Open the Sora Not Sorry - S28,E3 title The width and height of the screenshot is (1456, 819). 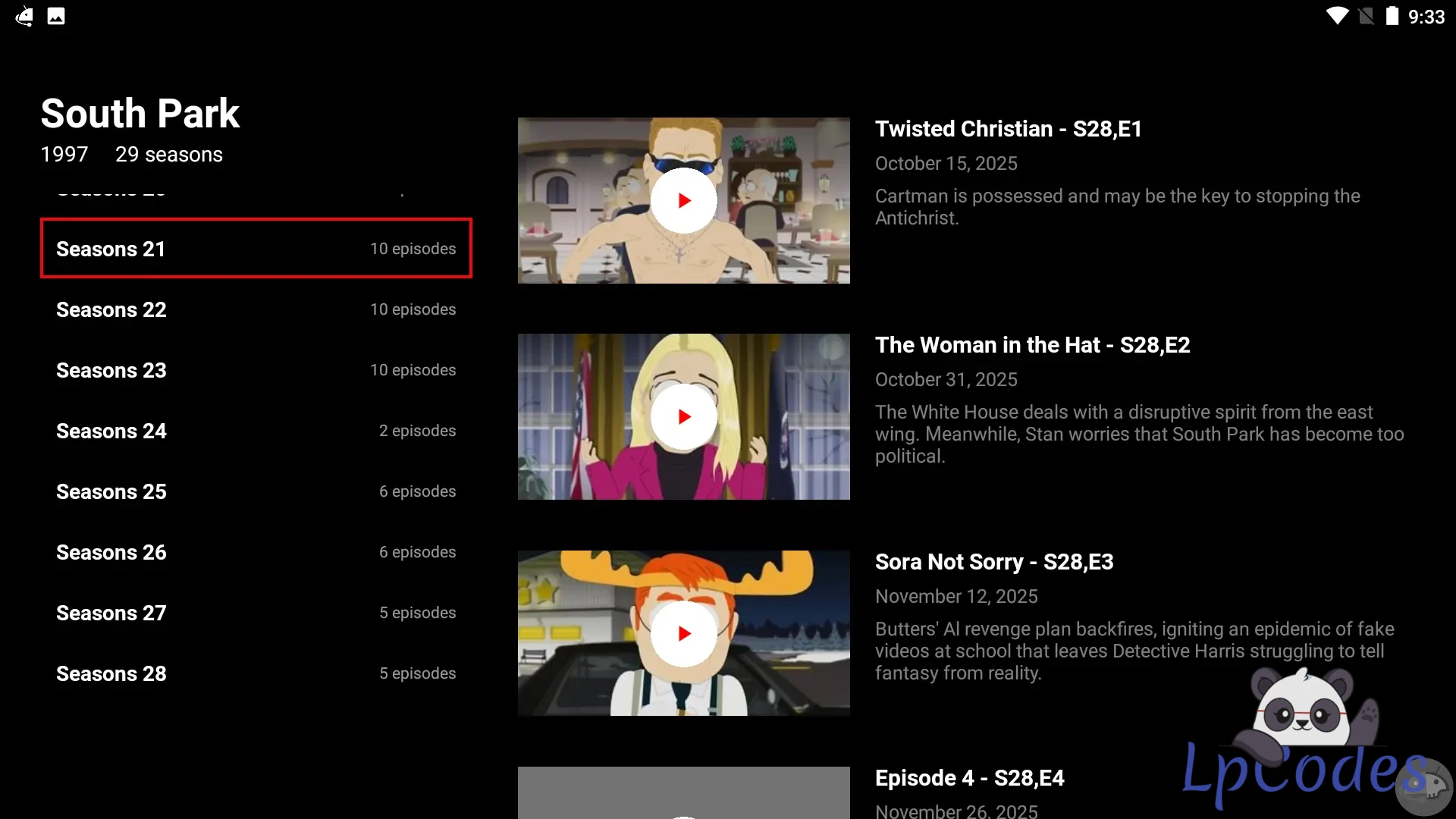(x=994, y=562)
